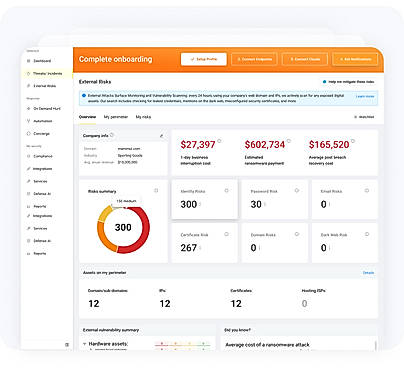Collapse the sidebar using the bottom icon
Viewport: 404px width, 368px height.
pos(67,344)
